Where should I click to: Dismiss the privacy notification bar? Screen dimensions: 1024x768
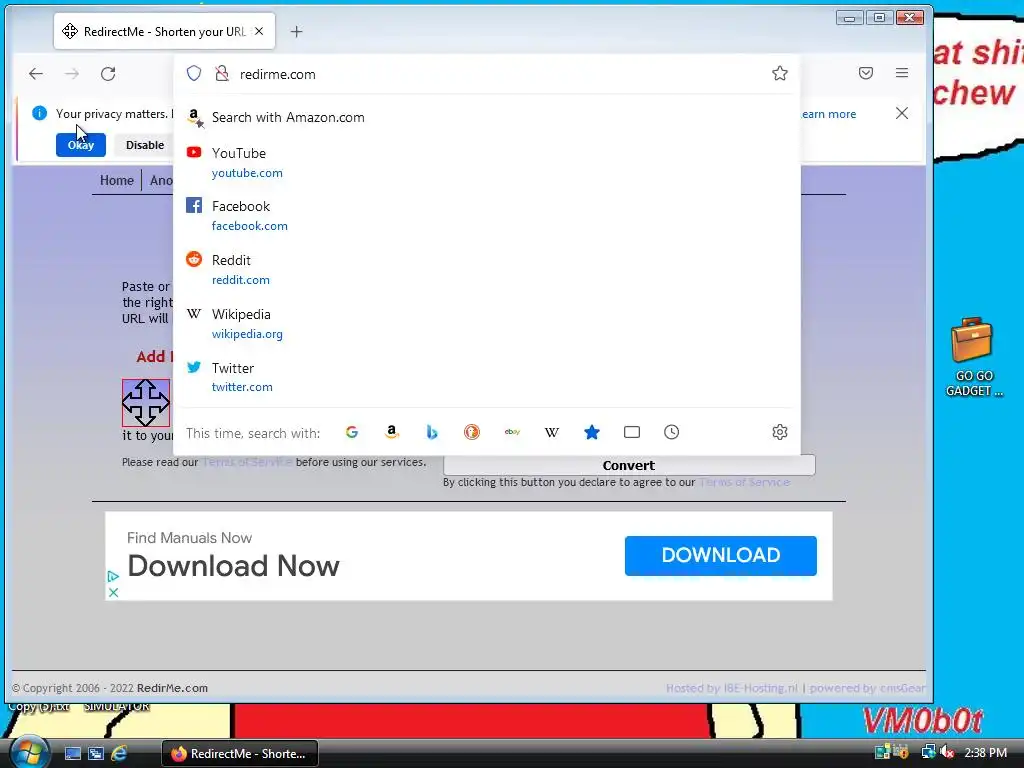(902, 114)
